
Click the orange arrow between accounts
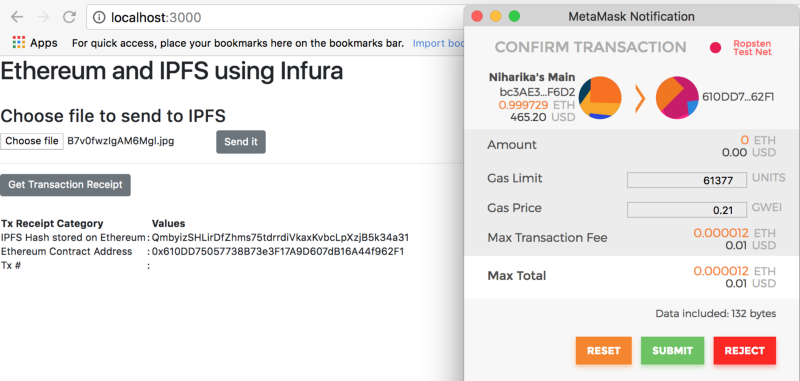pos(640,99)
